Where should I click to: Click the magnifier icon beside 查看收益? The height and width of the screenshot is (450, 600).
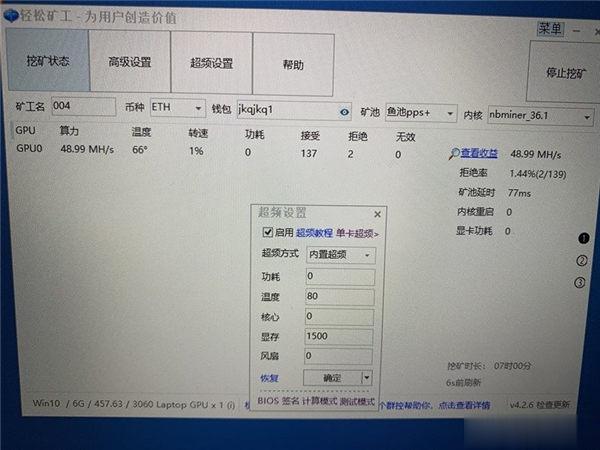[x=454, y=153]
